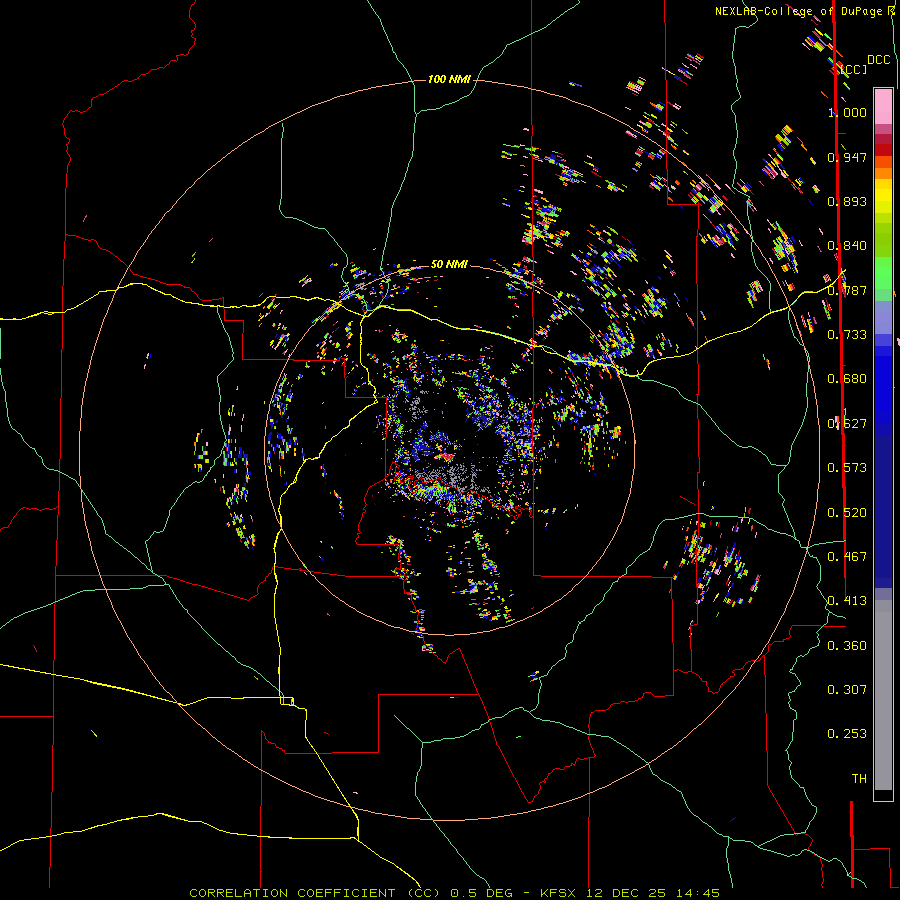Click the 0.680 legend value

pos(847,379)
